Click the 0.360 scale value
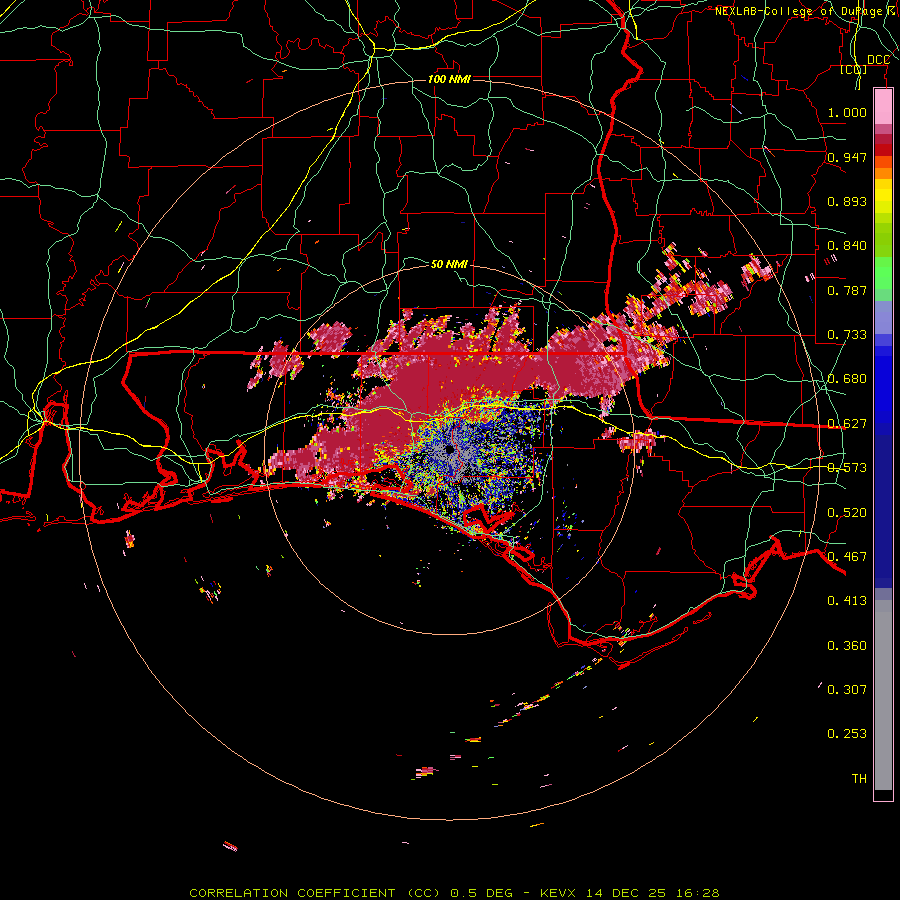The width and height of the screenshot is (900, 900). pyautogui.click(x=847, y=646)
